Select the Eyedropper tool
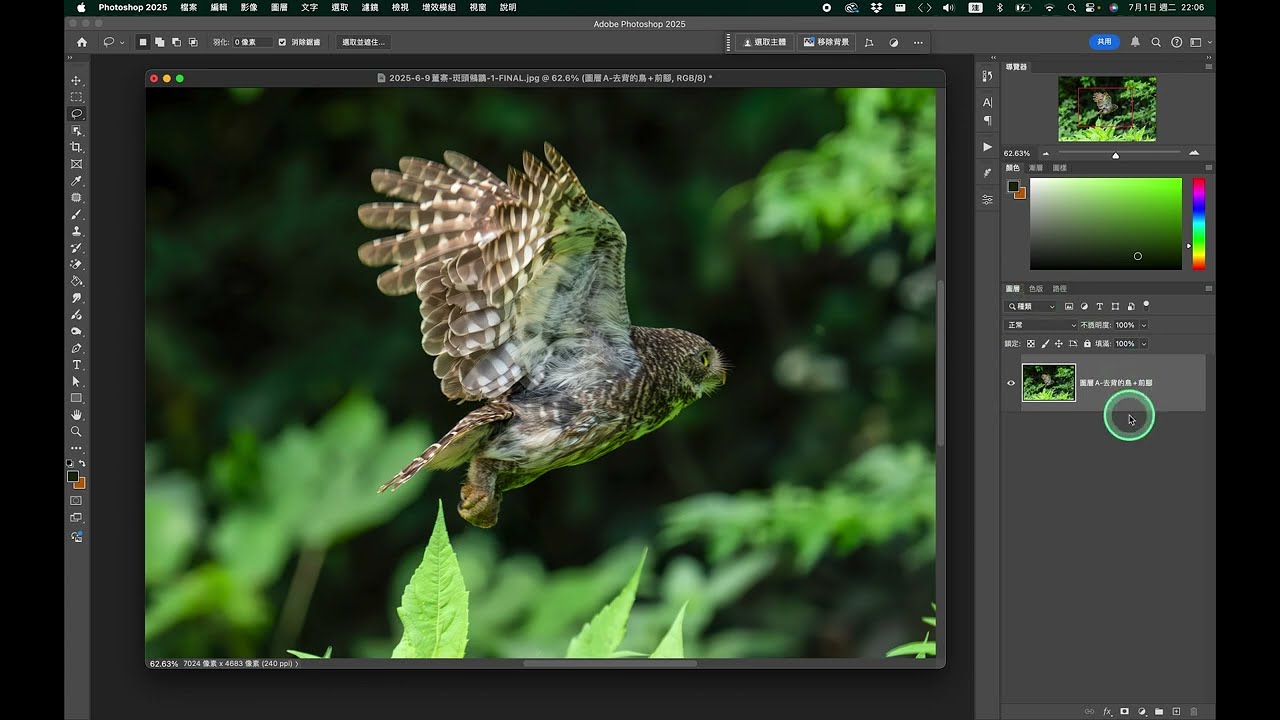This screenshot has width=1280, height=720. pyautogui.click(x=76, y=181)
